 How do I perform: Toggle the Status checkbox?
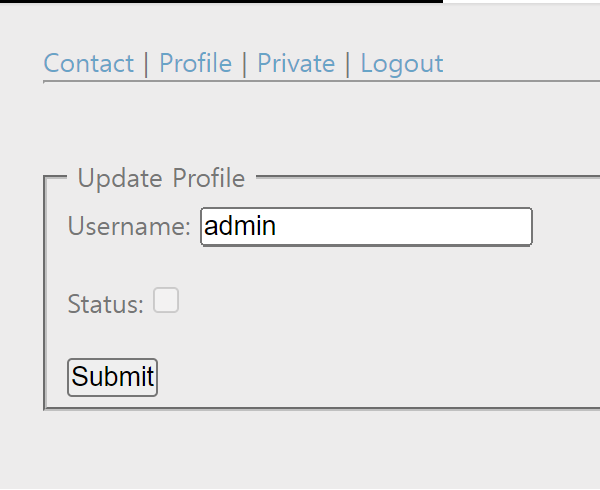166,300
